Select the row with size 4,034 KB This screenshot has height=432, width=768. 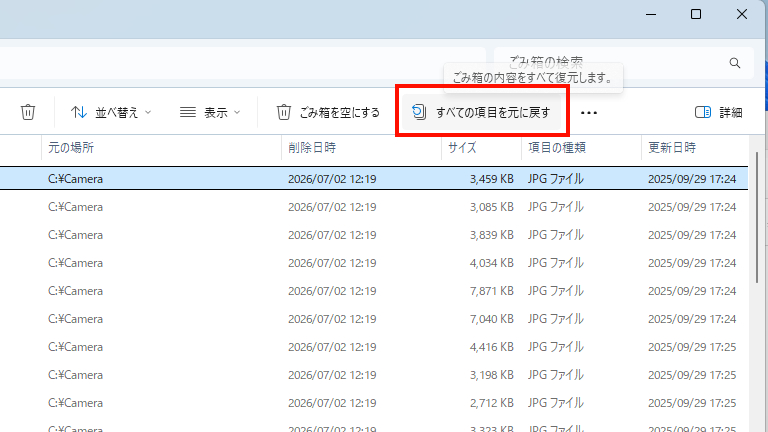point(374,263)
